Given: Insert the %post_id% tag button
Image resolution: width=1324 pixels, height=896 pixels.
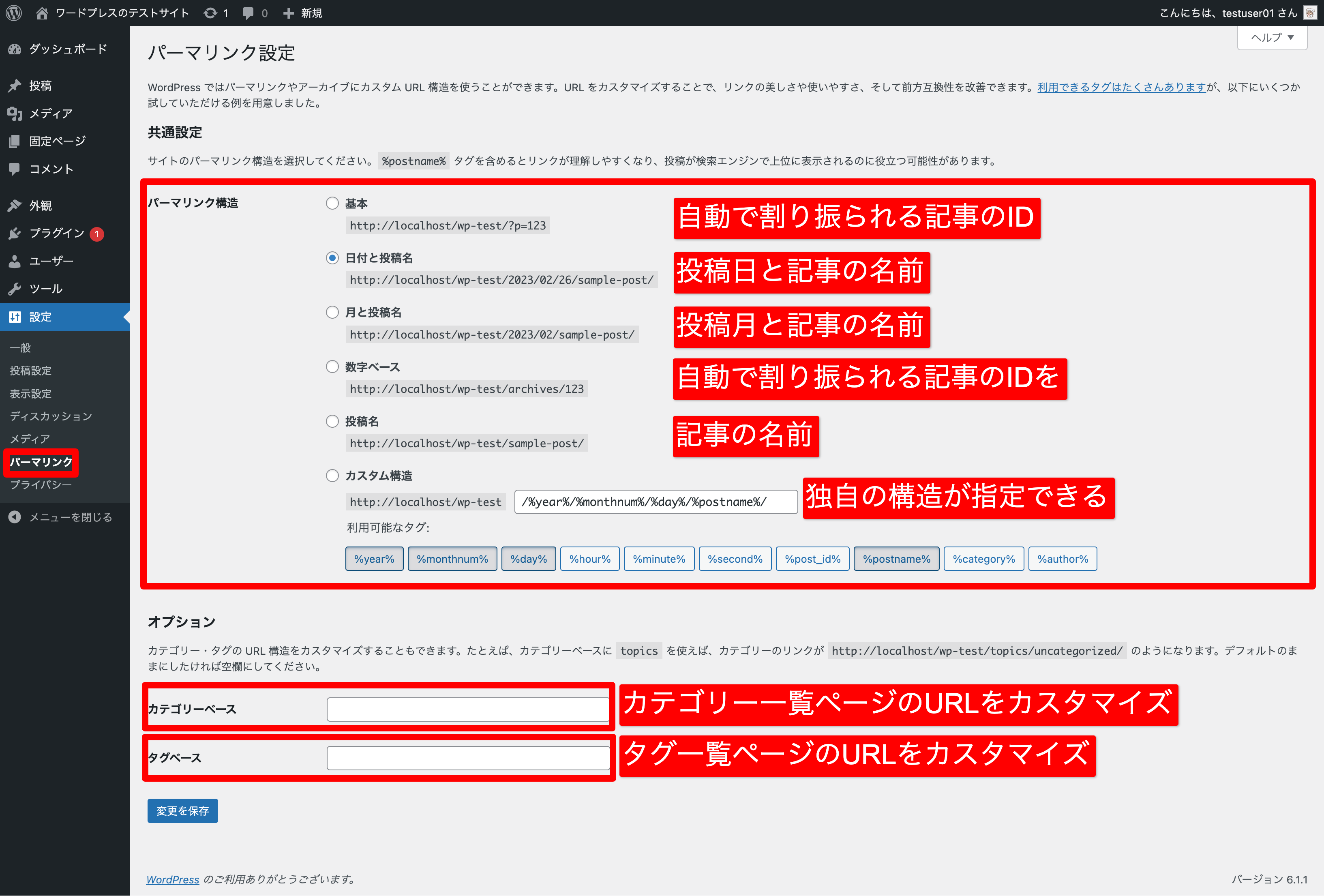Looking at the screenshot, I should [813, 559].
